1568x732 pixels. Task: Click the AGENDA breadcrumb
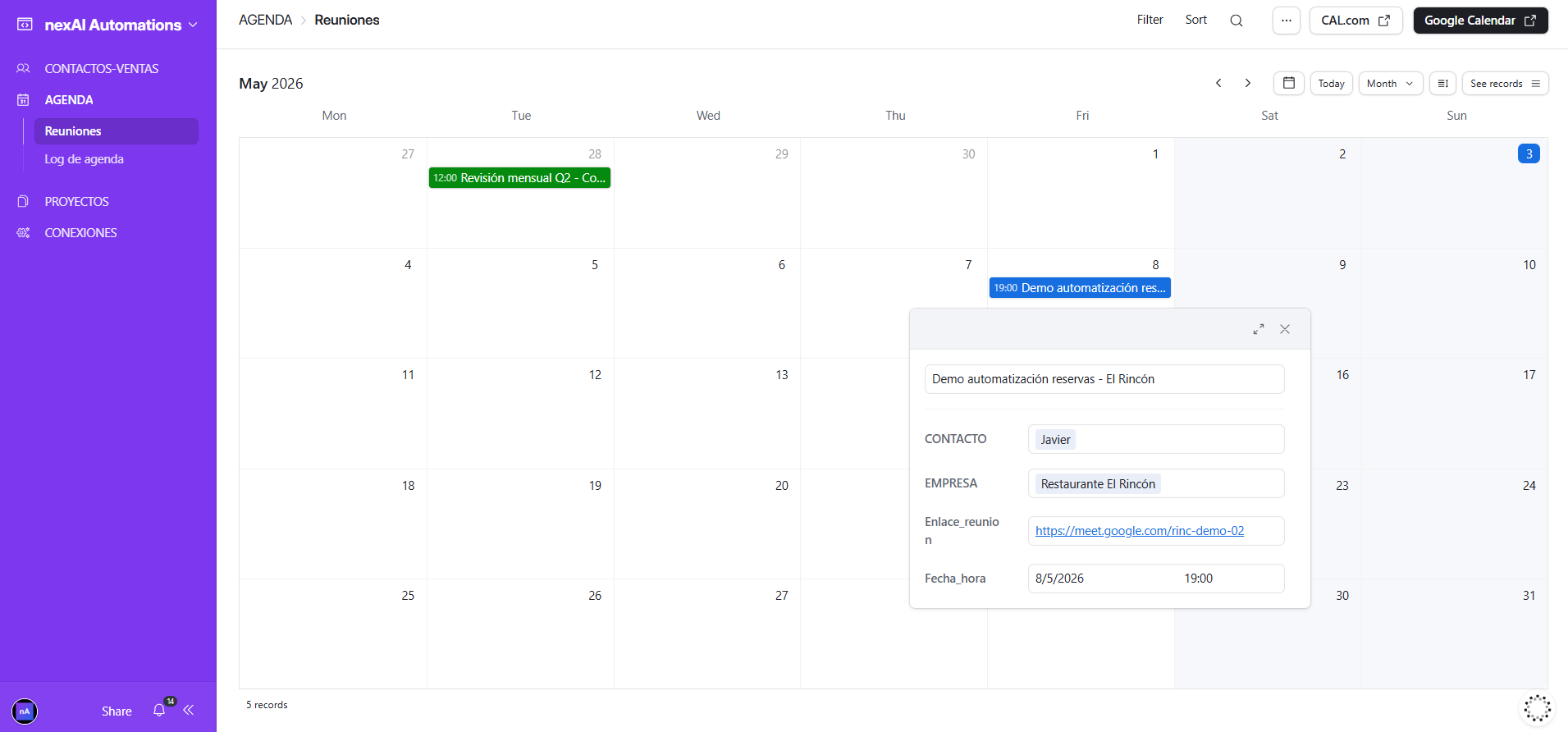(x=265, y=20)
